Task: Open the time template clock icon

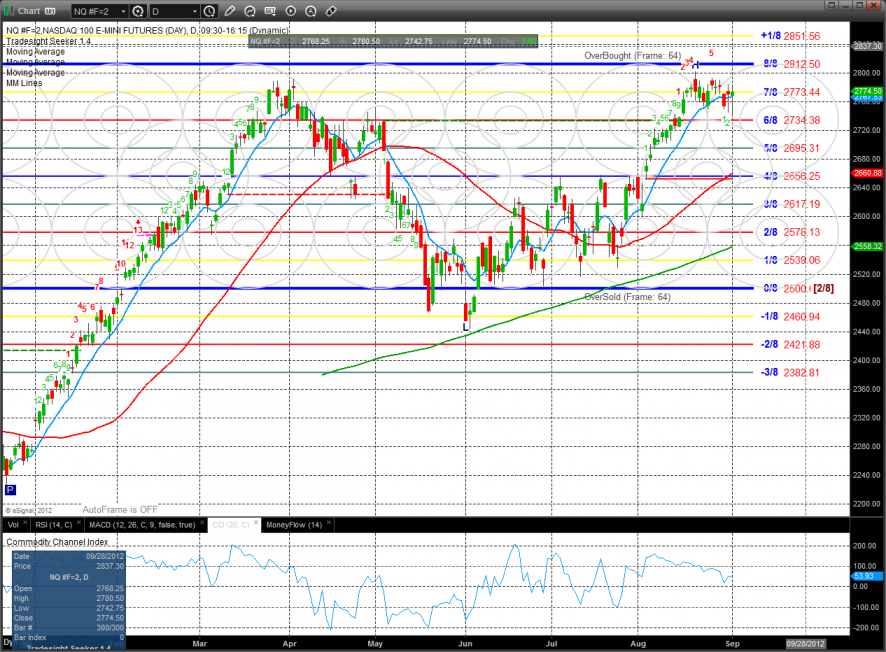Action: [x=209, y=11]
